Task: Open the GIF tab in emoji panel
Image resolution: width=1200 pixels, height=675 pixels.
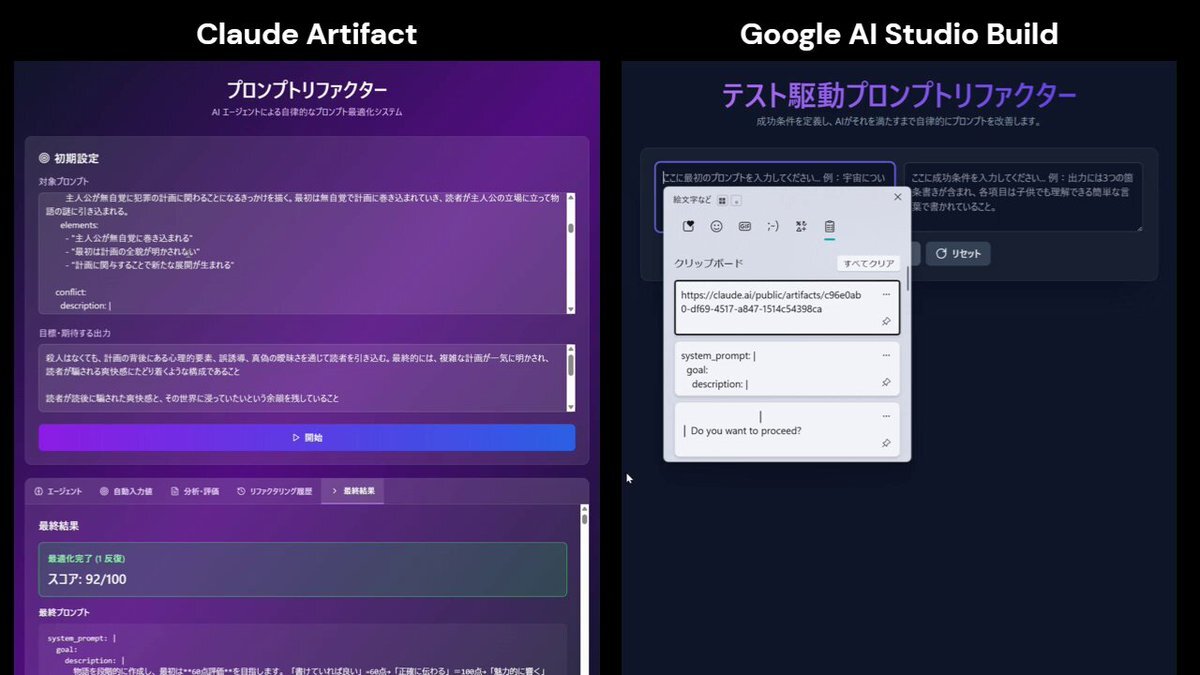Action: tap(745, 227)
